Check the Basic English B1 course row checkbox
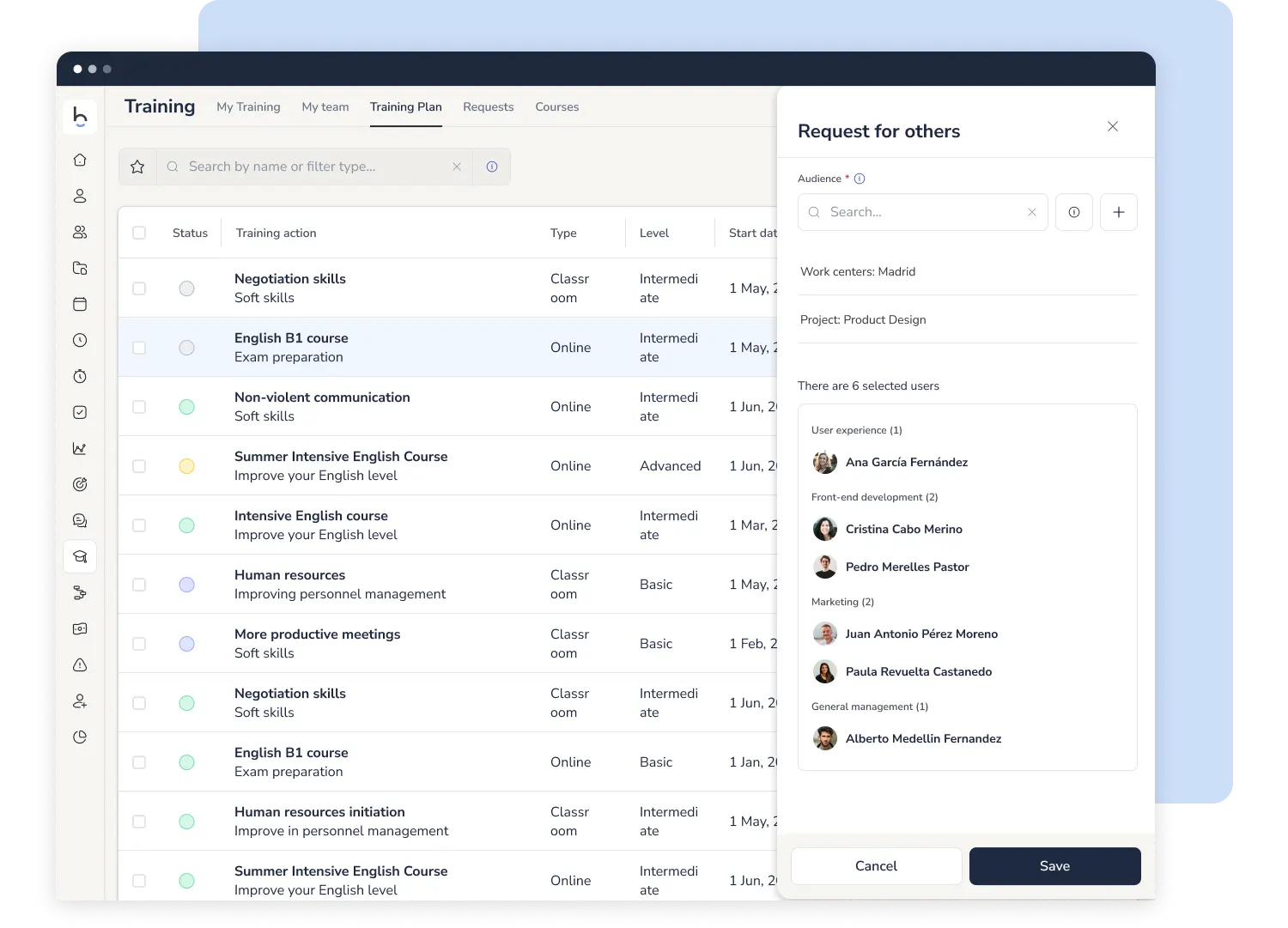Image resolution: width=1288 pixels, height=928 pixels. click(x=139, y=762)
